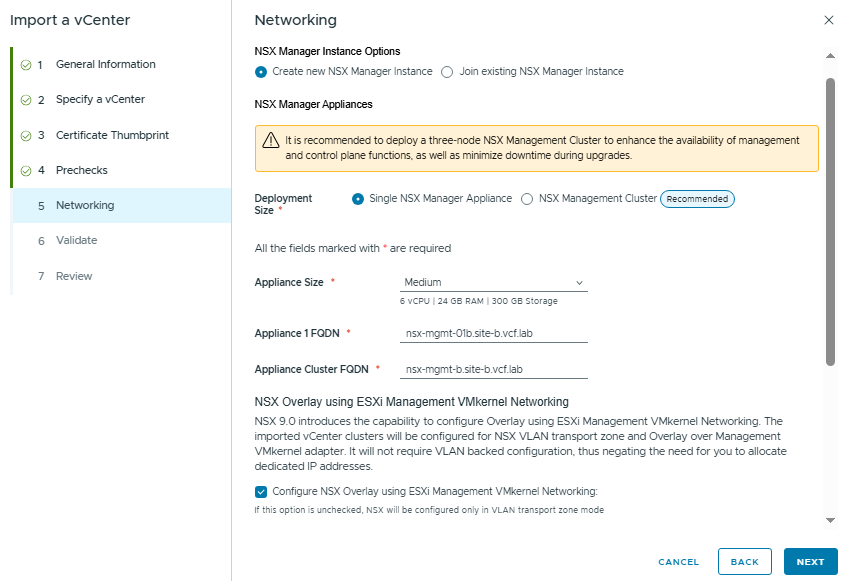845x581 pixels.
Task: Open the Appliance Size dropdown
Action: [x=493, y=283]
